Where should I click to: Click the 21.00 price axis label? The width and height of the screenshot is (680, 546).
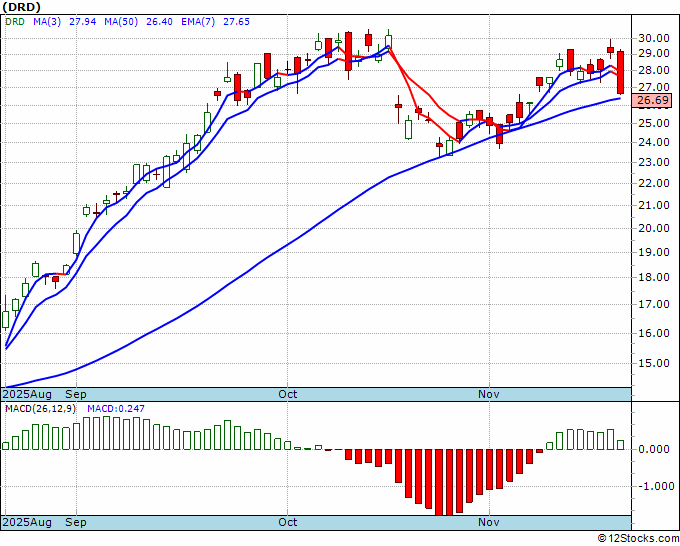pos(654,205)
